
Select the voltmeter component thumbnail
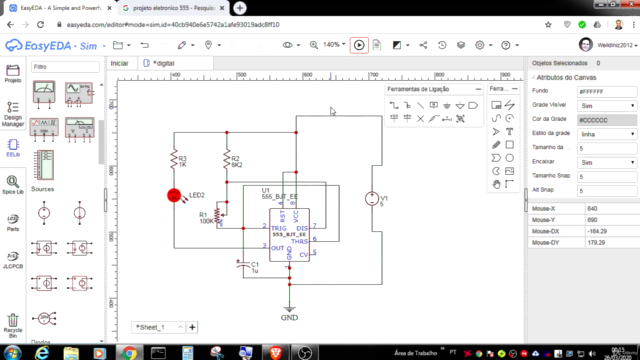(x=44, y=94)
